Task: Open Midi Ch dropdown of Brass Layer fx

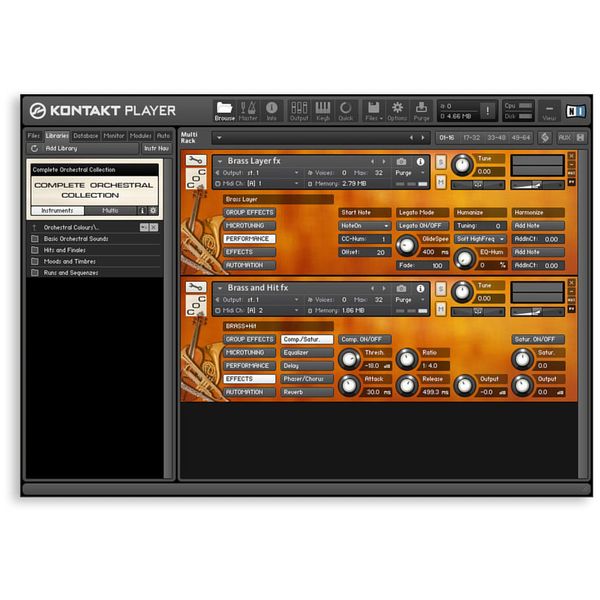Action: (x=296, y=184)
